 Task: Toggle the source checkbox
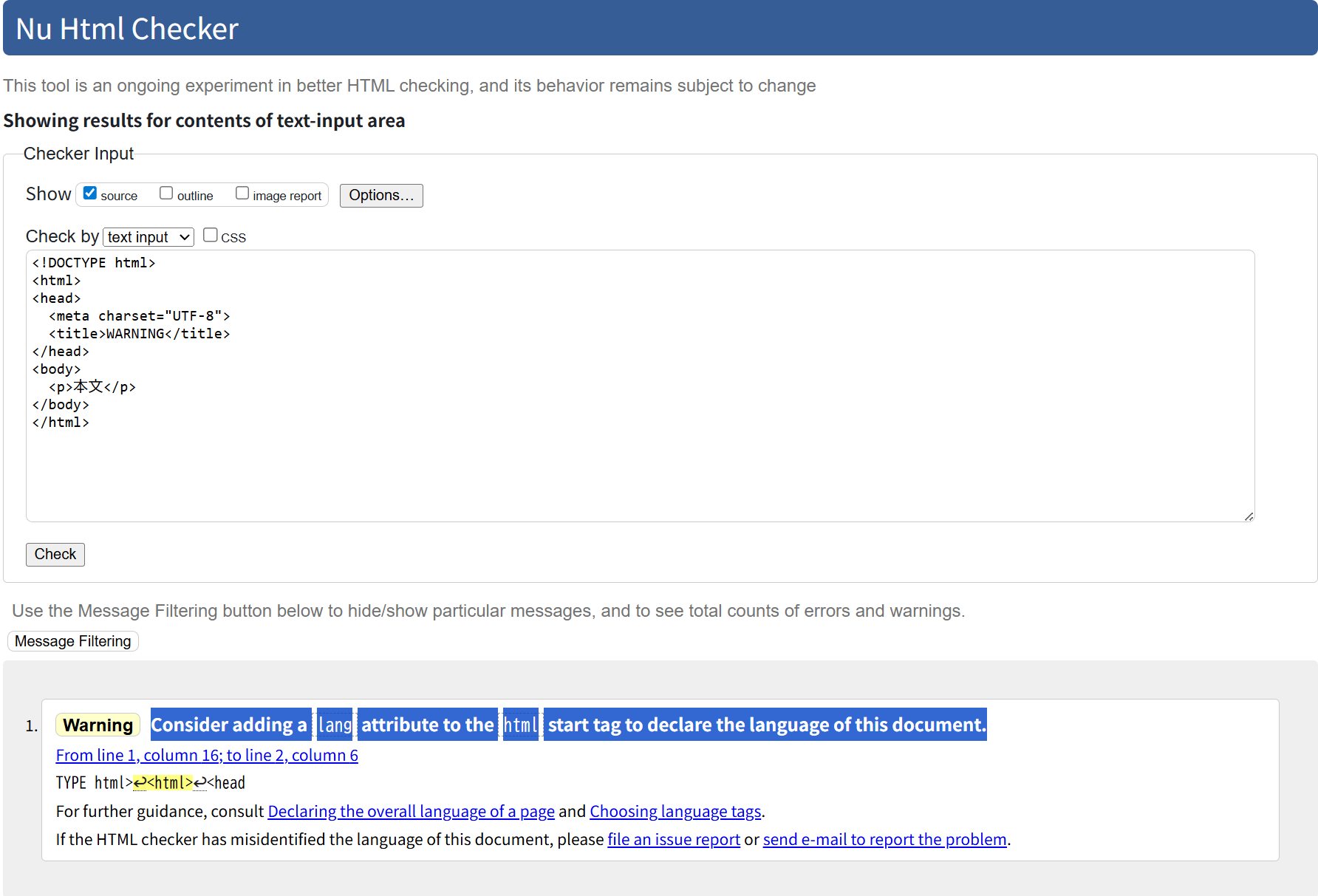pos(90,194)
